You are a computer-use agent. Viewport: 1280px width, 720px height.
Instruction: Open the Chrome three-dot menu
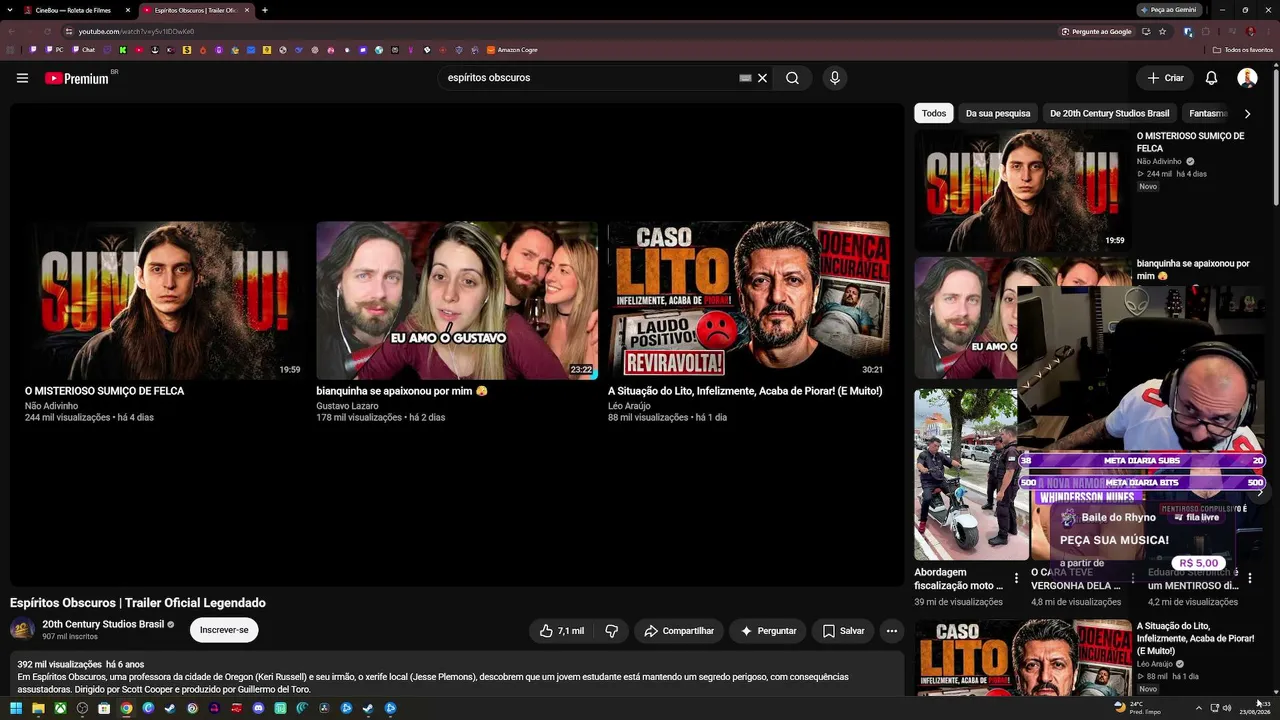pyautogui.click(x=1267, y=32)
